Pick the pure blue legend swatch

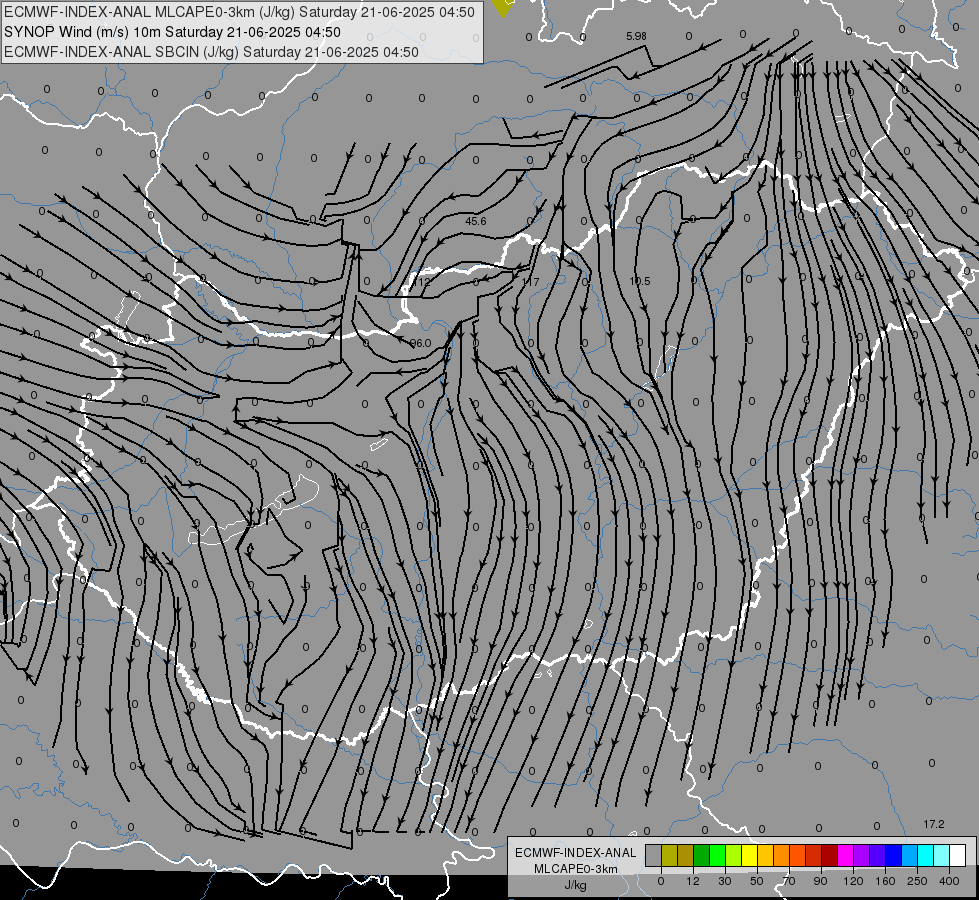pyautogui.click(x=893, y=856)
